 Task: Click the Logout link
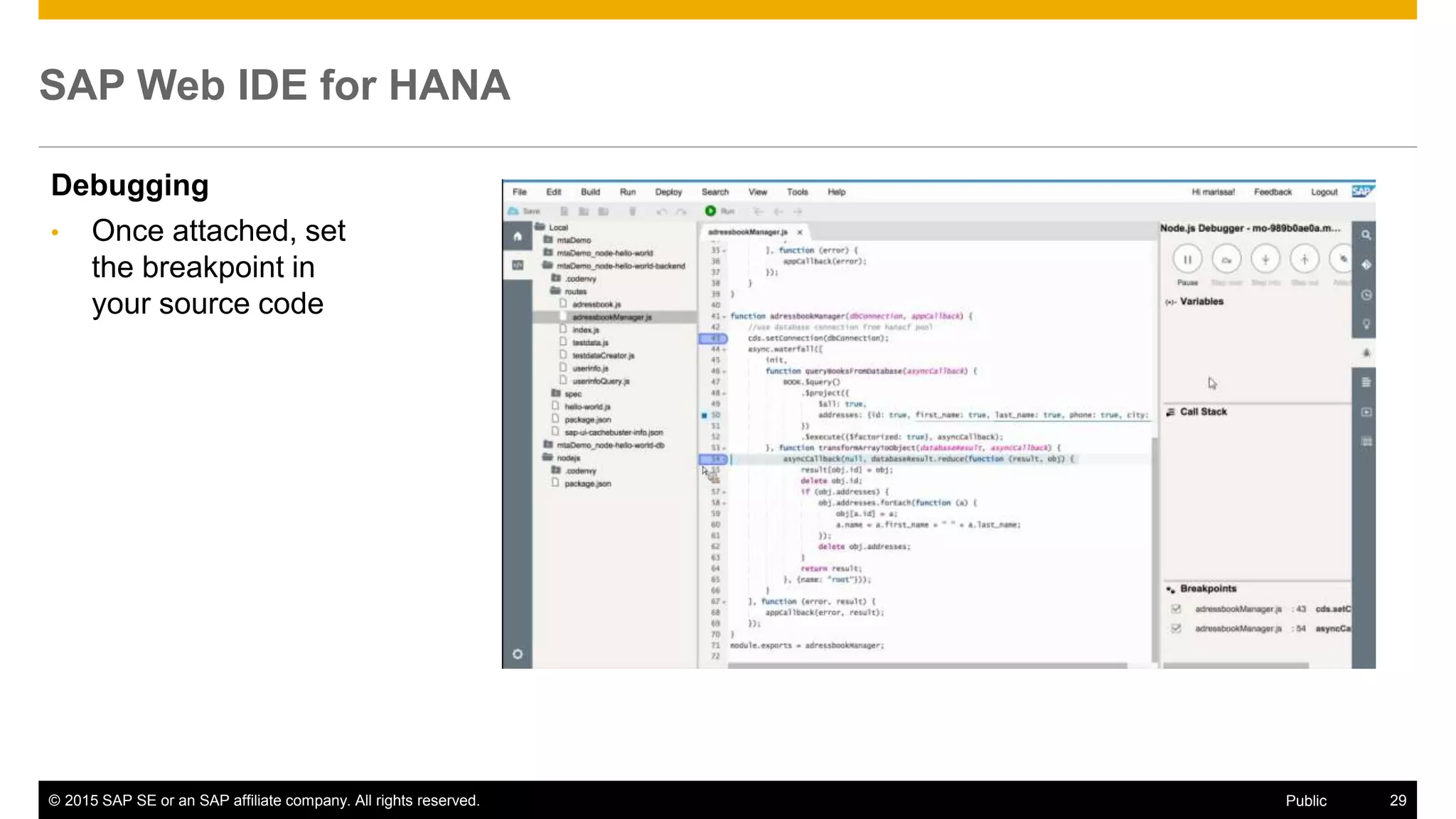(1324, 192)
